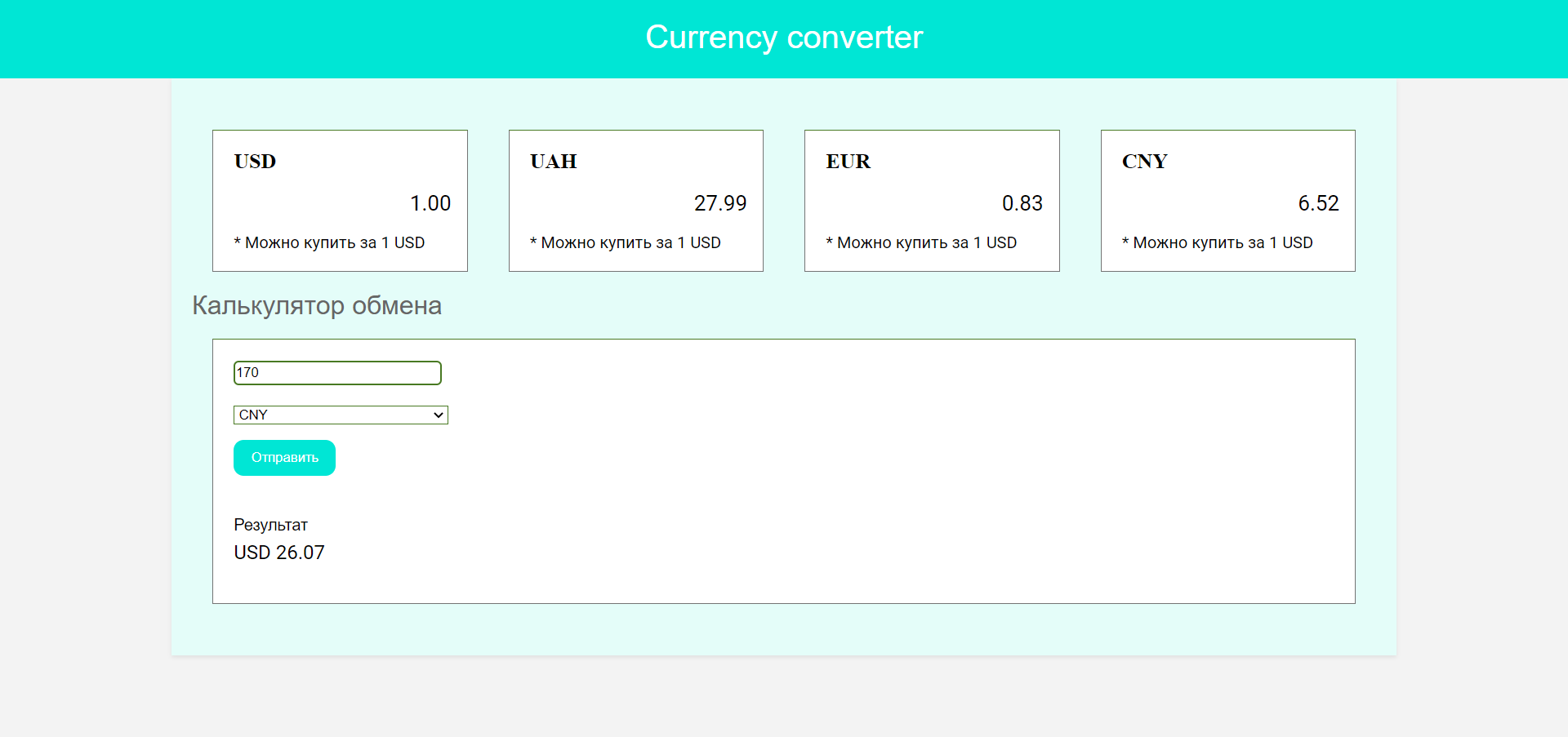The height and width of the screenshot is (737, 1568).
Task: Open the CNY currency dropdown
Action: coord(341,415)
